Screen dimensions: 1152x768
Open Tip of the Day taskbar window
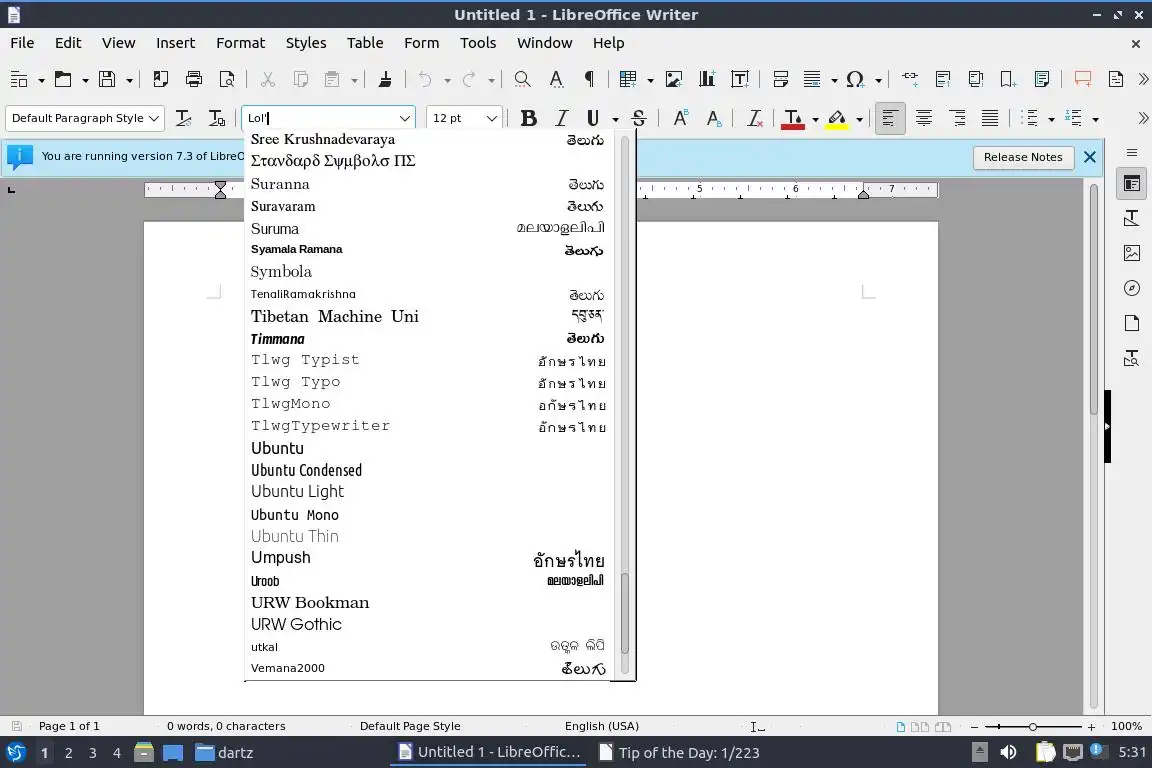[x=679, y=753]
